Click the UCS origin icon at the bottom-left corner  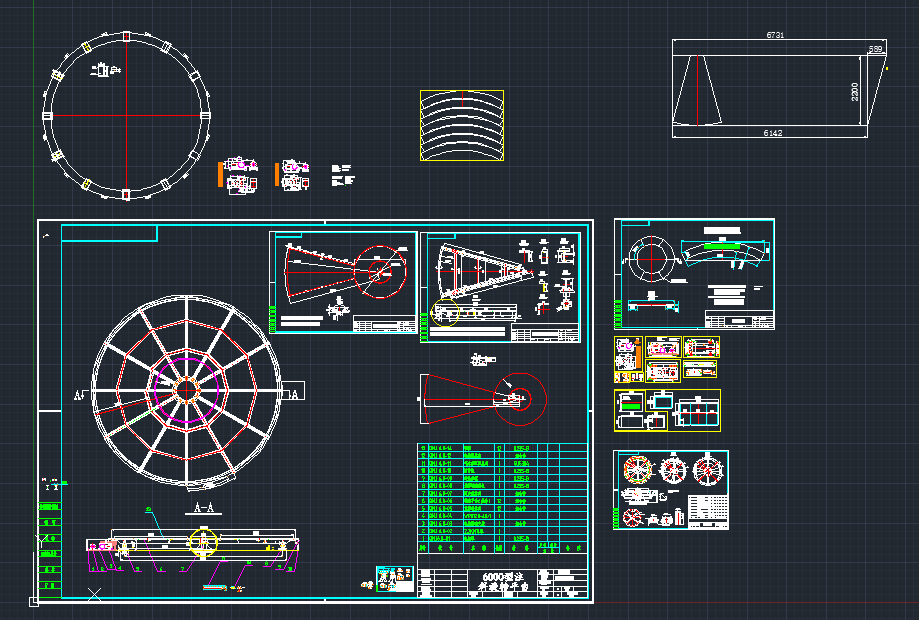34,601
